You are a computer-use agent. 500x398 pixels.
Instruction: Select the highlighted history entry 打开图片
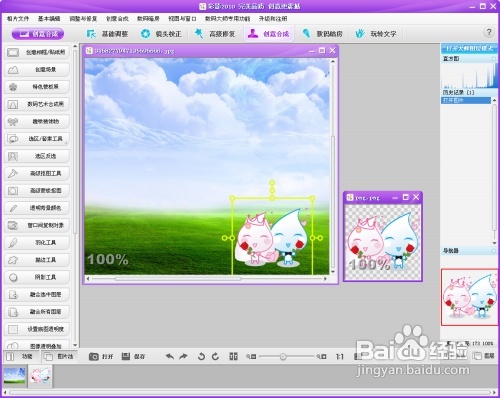coord(466,100)
